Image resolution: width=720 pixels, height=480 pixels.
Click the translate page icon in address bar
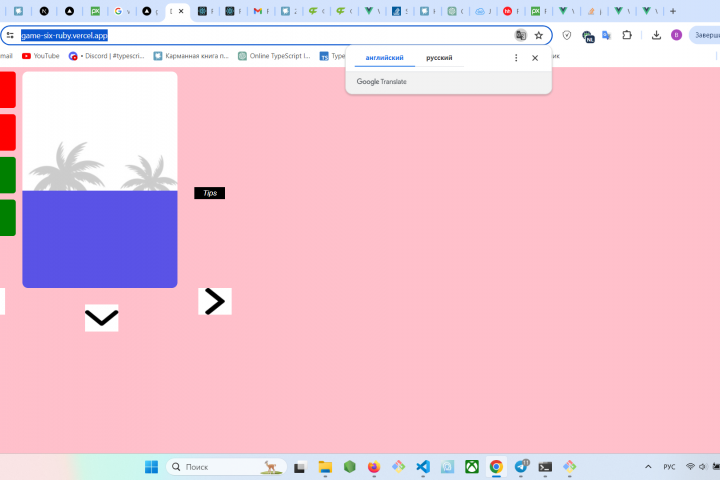(521, 35)
